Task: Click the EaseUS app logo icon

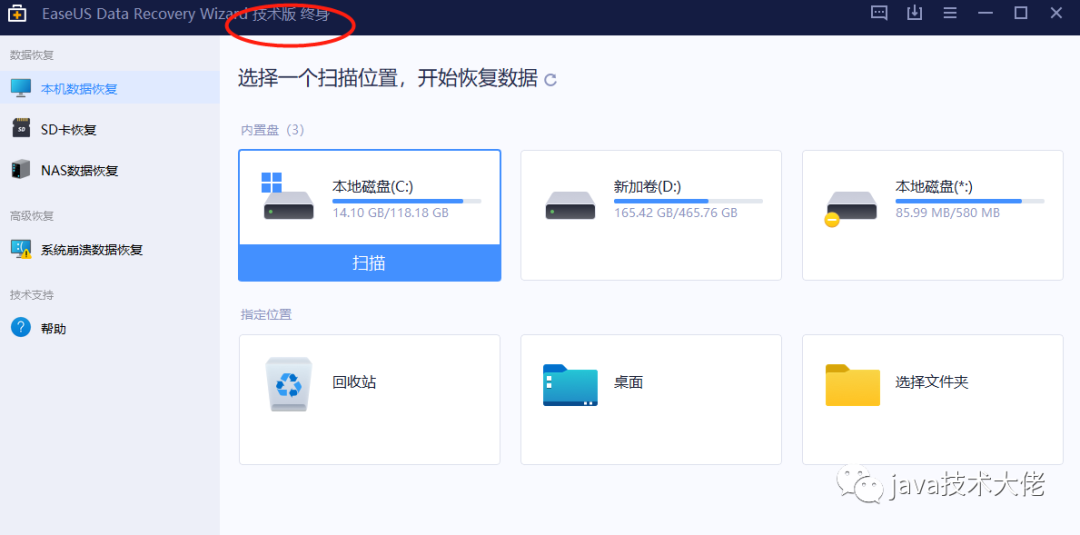Action: (17, 13)
